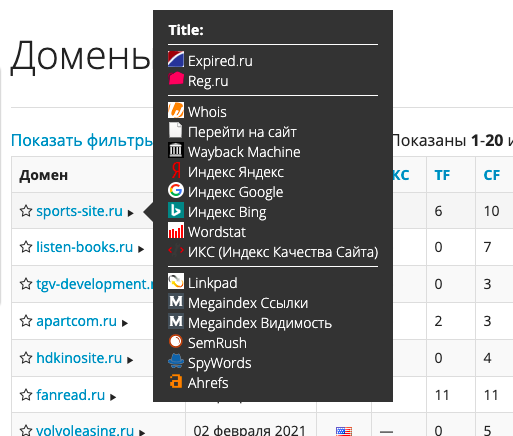The height and width of the screenshot is (436, 513).
Task: Star the hdkinosite.ru domain
Action: (26, 358)
